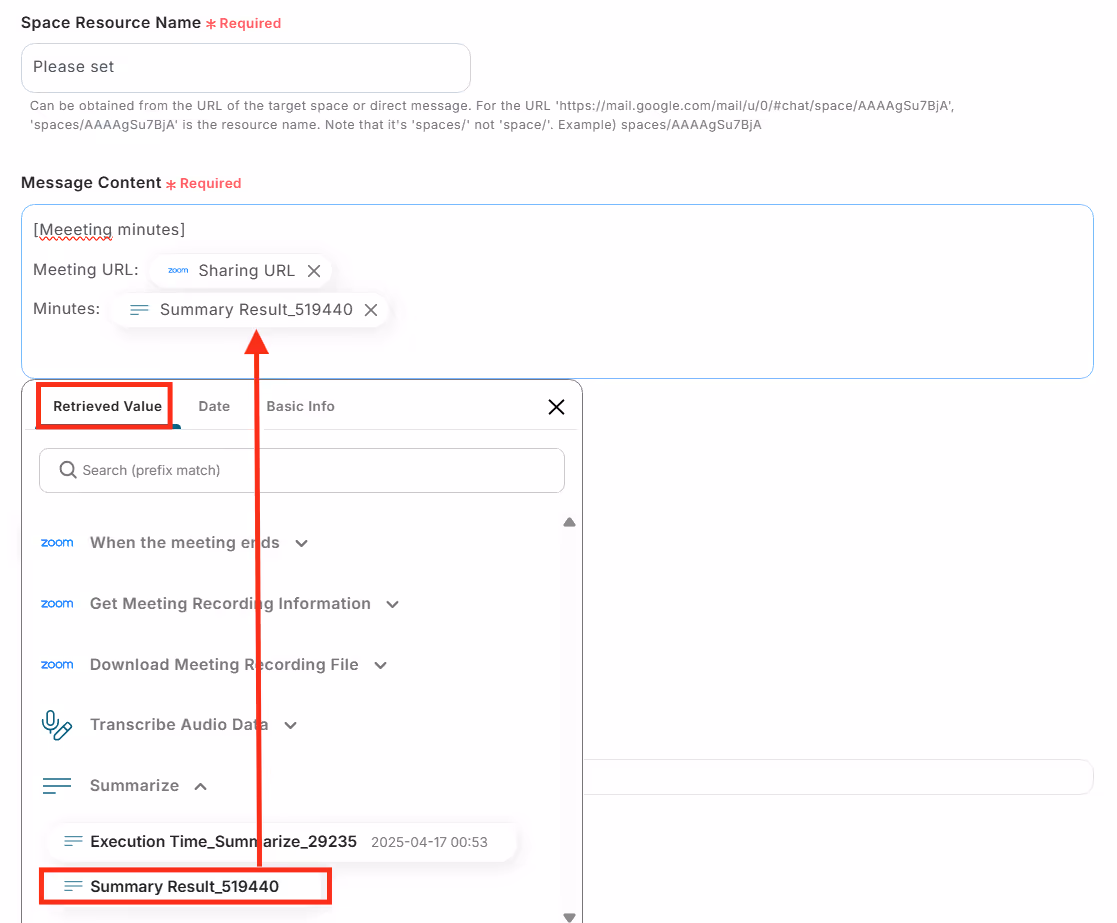This screenshot has width=1117, height=923.
Task: Click the Meeting URL: text
Action: (x=85, y=270)
